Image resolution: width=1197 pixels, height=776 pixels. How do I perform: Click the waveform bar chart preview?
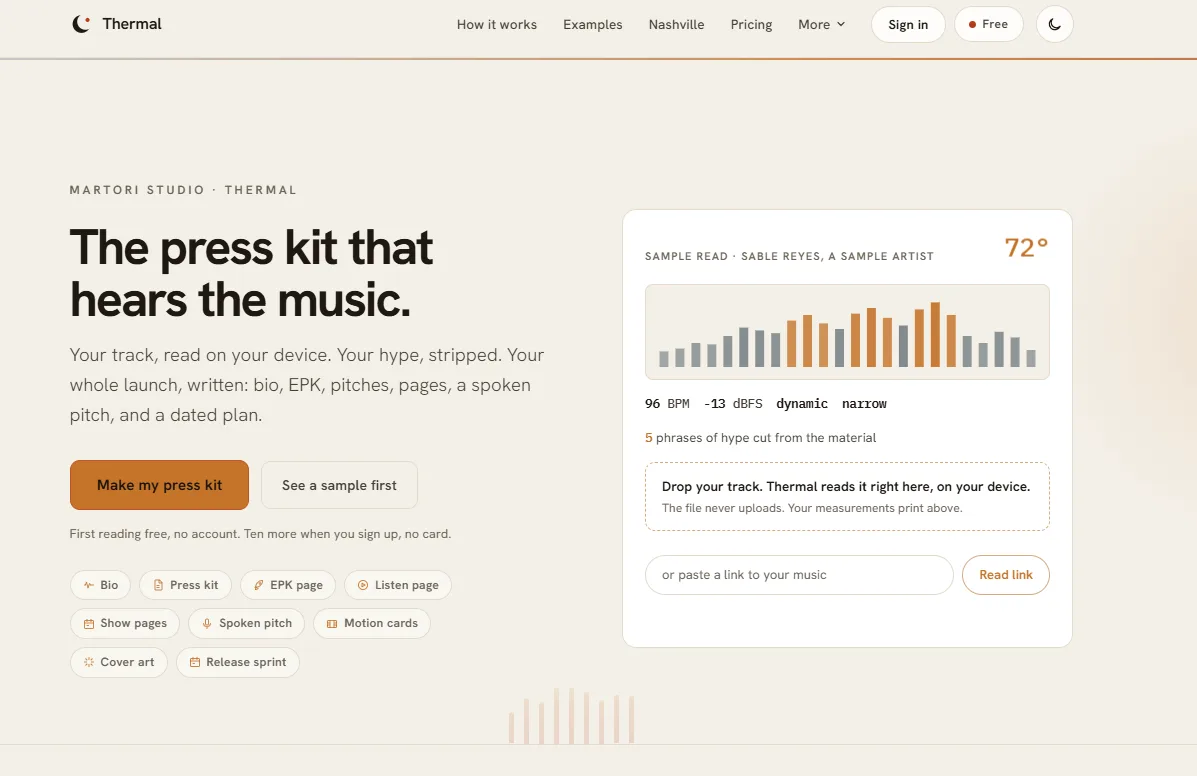847,332
